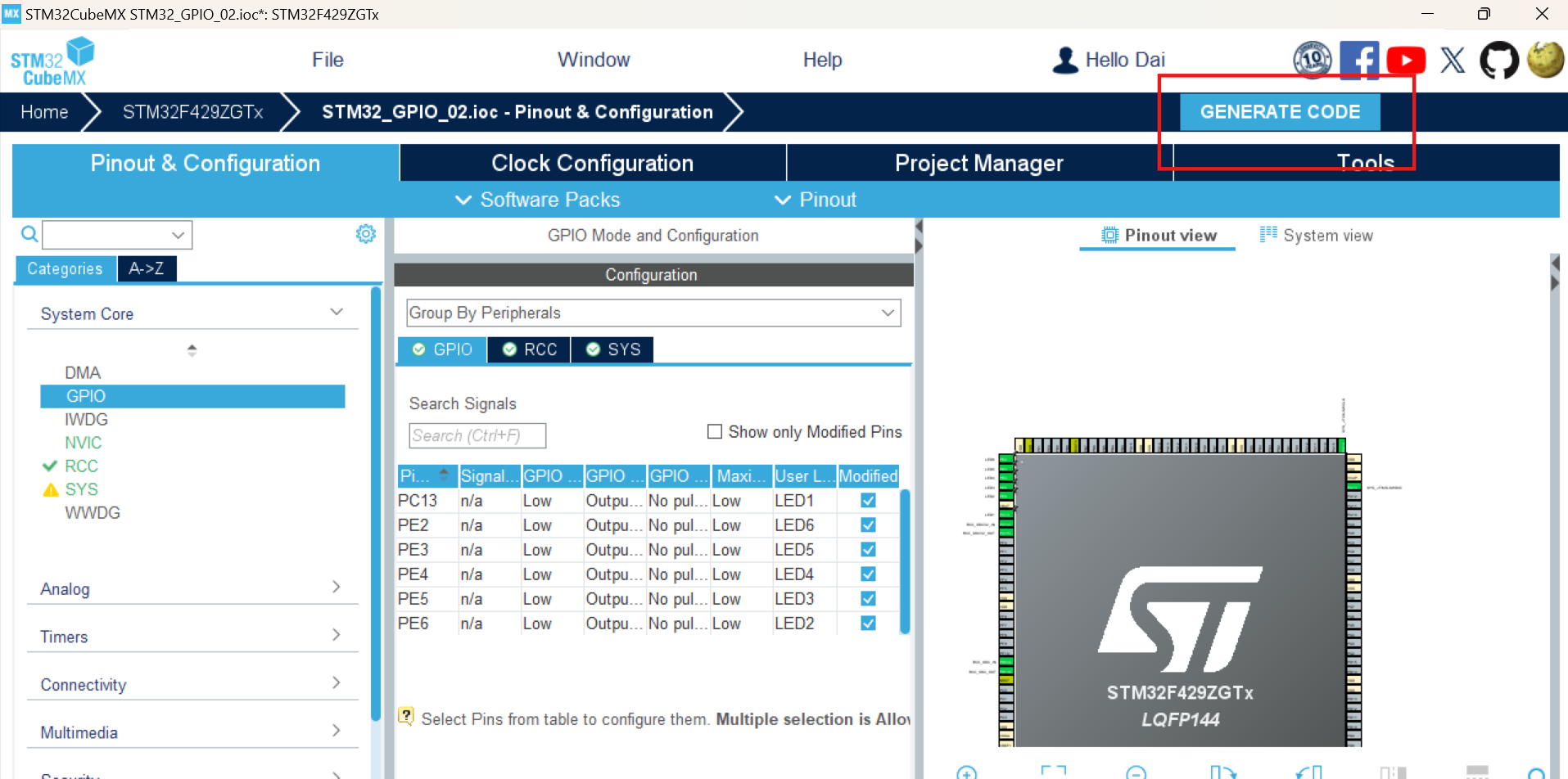This screenshot has height=779, width=1568.
Task: Zoom out of the pinout chip view
Action: [x=1136, y=772]
